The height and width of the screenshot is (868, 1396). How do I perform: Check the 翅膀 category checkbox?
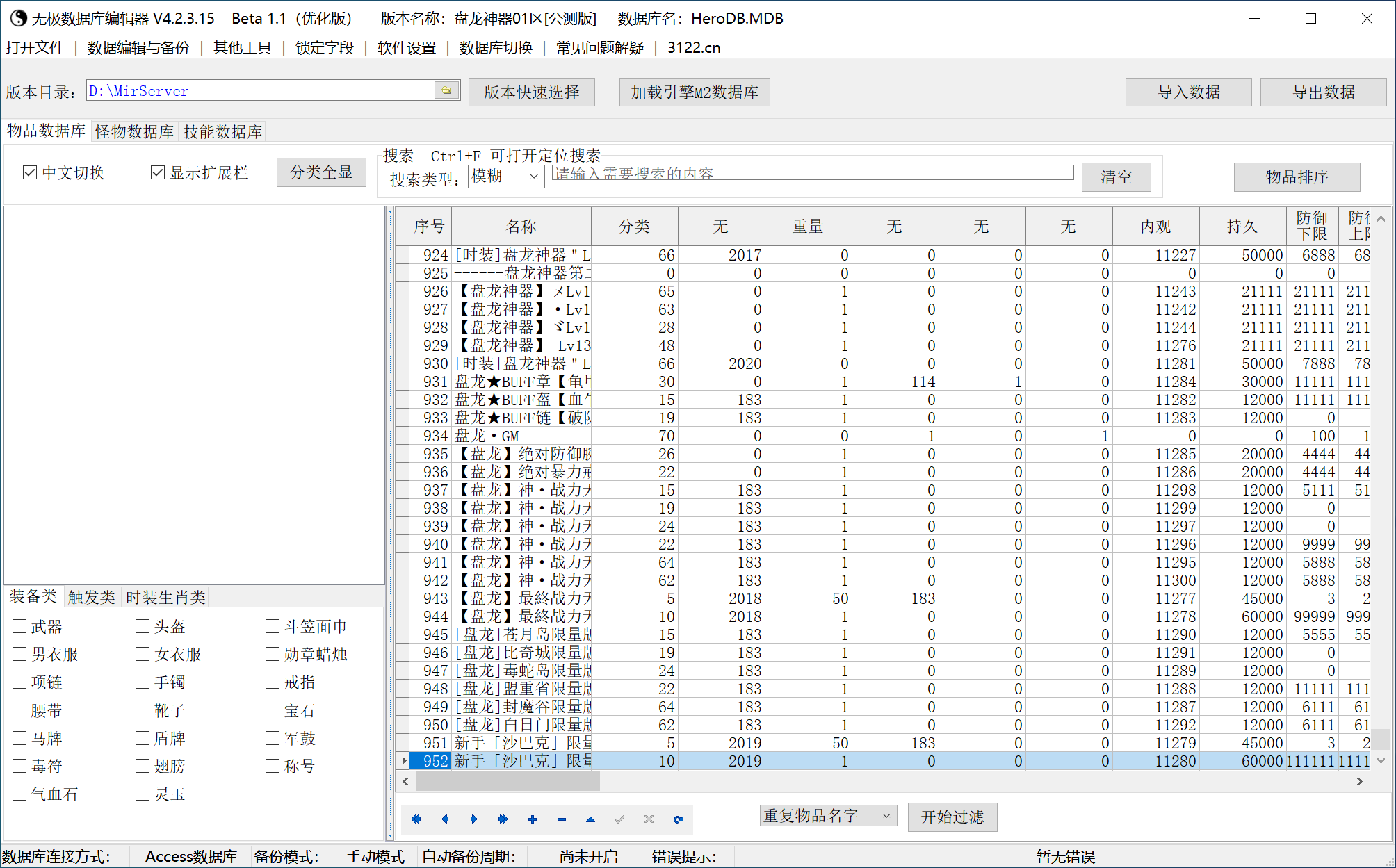(143, 766)
